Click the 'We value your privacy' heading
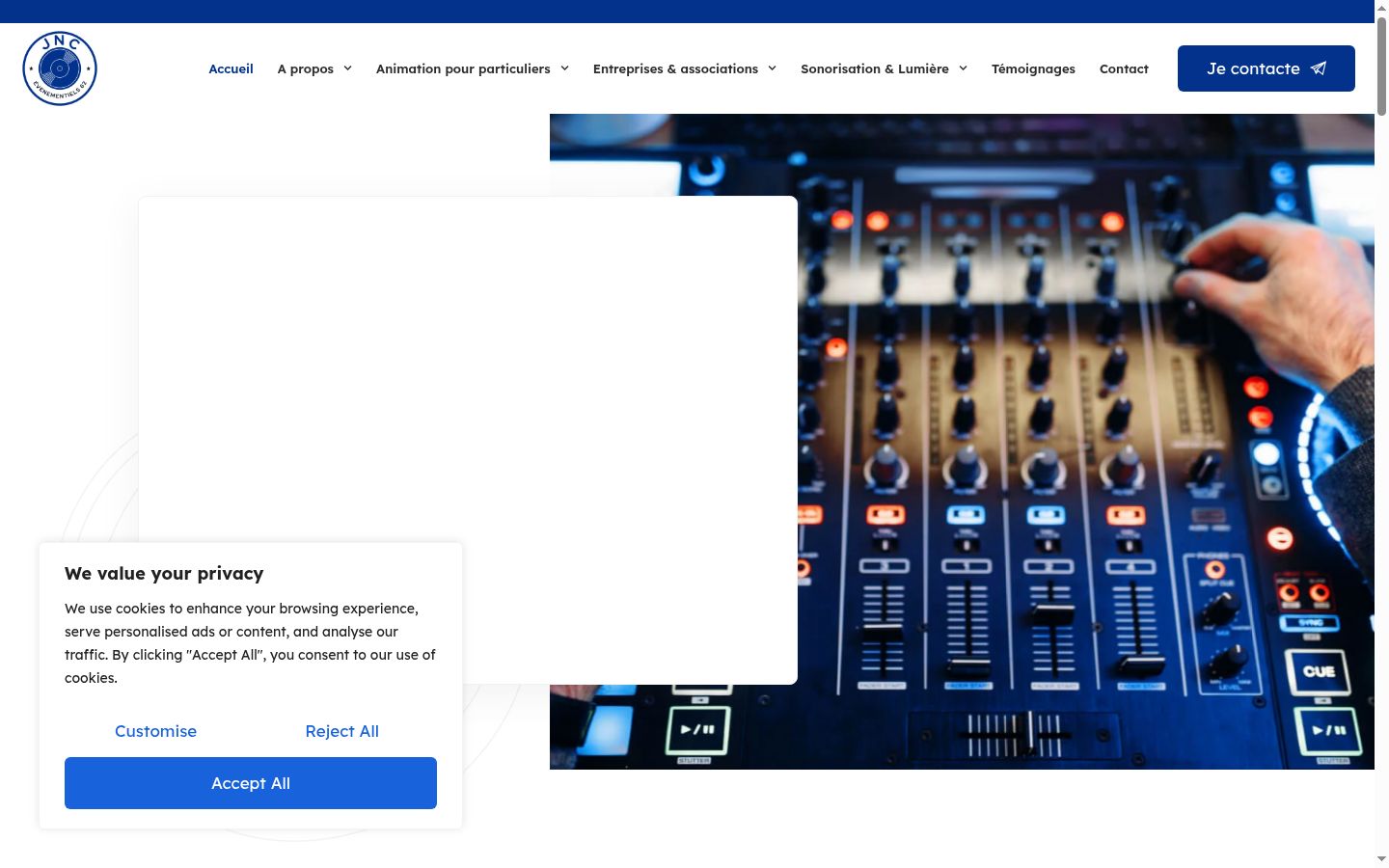This screenshot has width=1389, height=868. tap(164, 573)
